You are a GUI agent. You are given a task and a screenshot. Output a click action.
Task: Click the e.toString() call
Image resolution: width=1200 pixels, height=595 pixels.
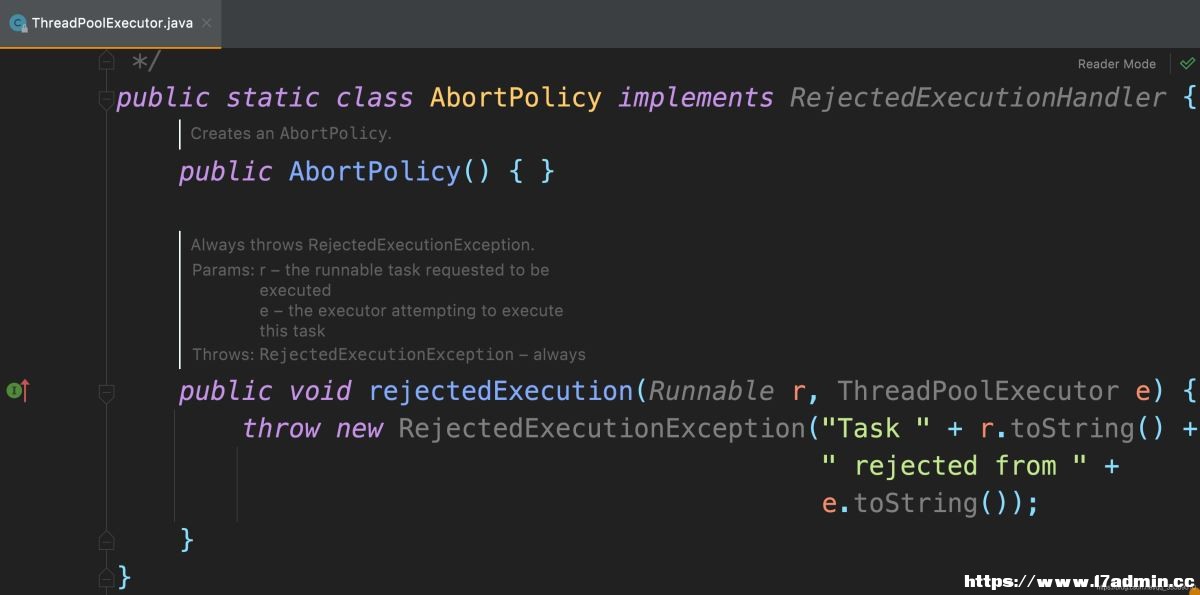(915, 503)
